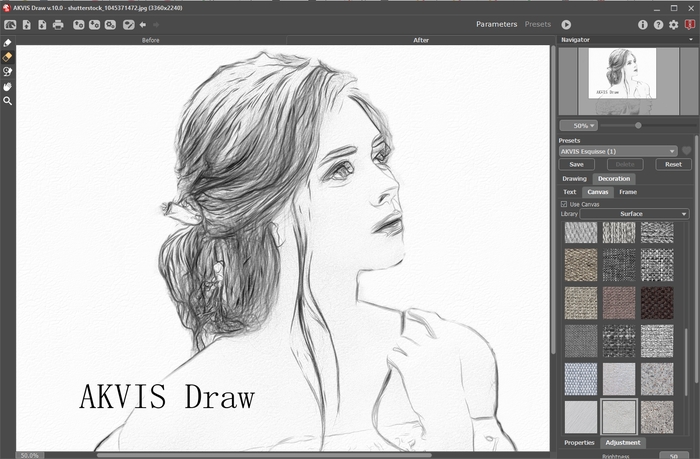The image size is (700, 459).
Task: Open the Canvas sub-tab
Action: 598,192
